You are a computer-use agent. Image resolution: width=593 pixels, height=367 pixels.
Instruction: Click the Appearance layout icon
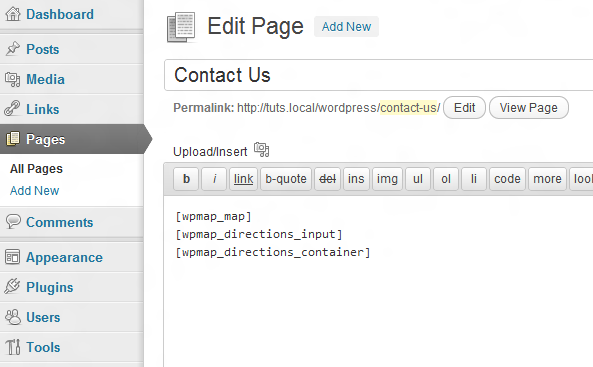(x=12, y=257)
